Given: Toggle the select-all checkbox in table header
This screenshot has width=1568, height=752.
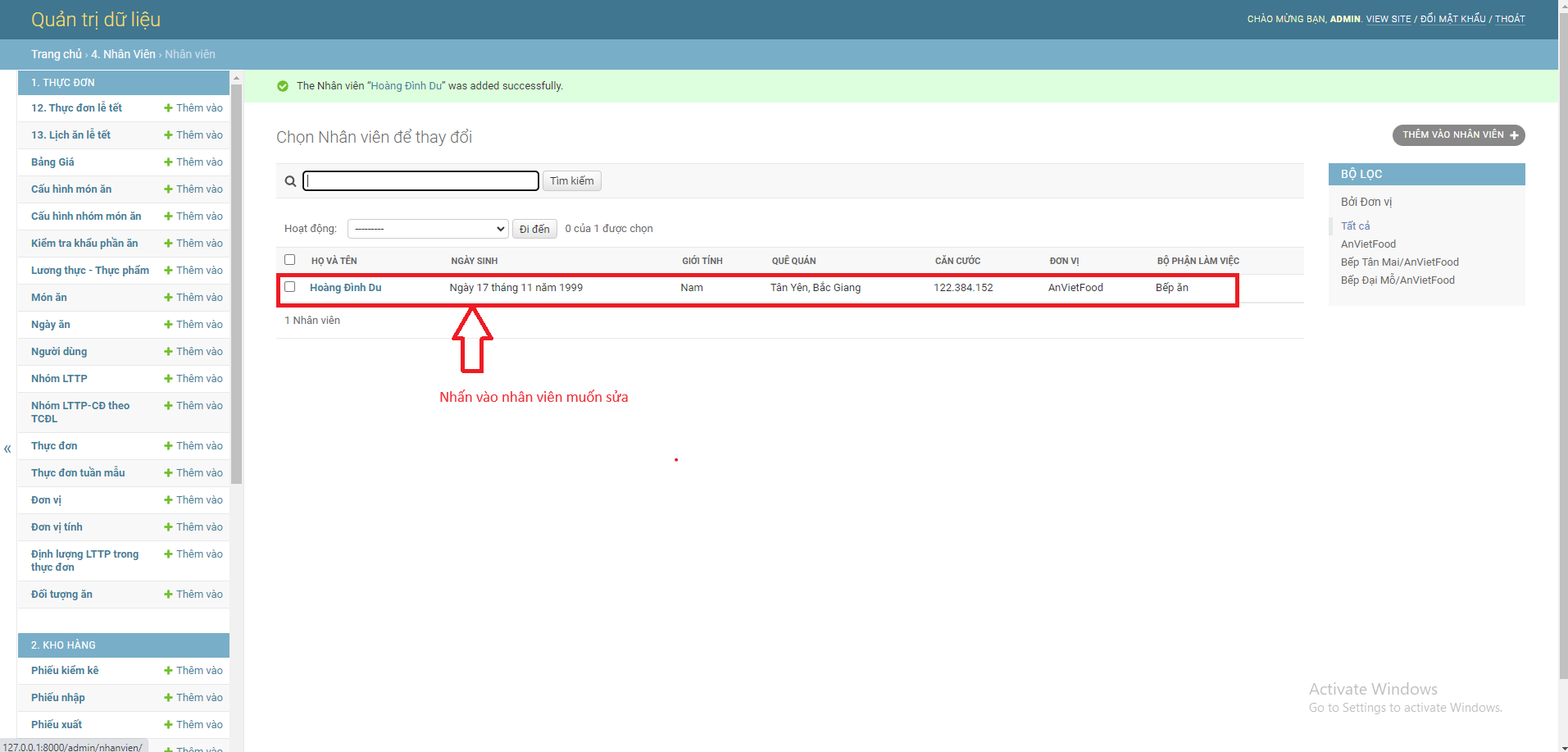Looking at the screenshot, I should [289, 259].
